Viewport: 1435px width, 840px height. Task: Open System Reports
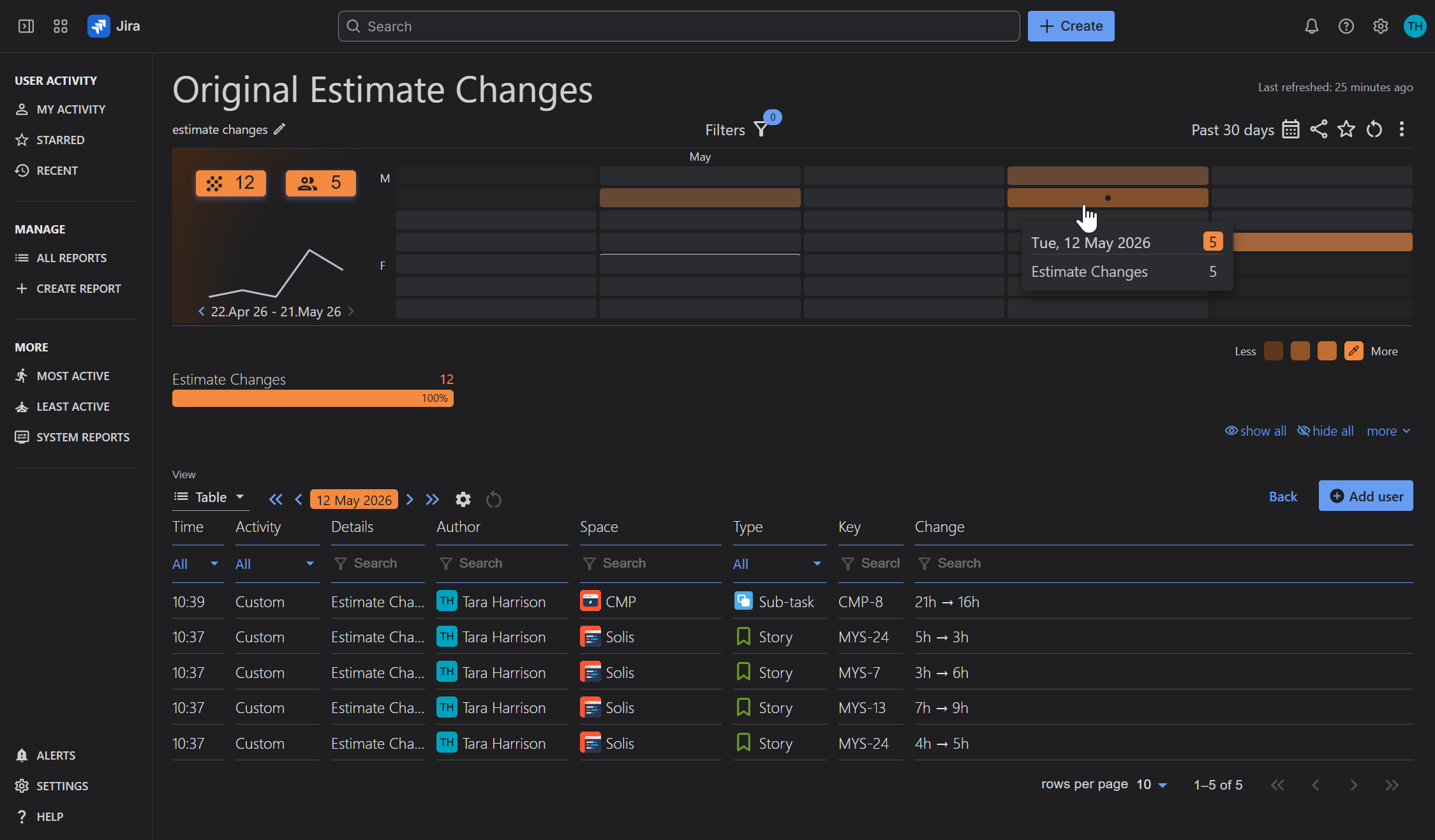[x=72, y=437]
